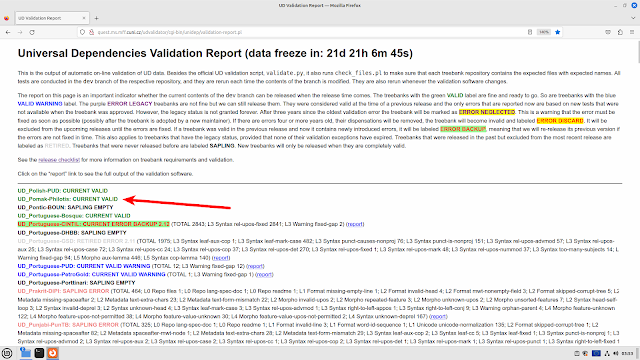Reset the 140% zoom level indicator
The height and width of the screenshot is (360, 640).
coord(543,32)
